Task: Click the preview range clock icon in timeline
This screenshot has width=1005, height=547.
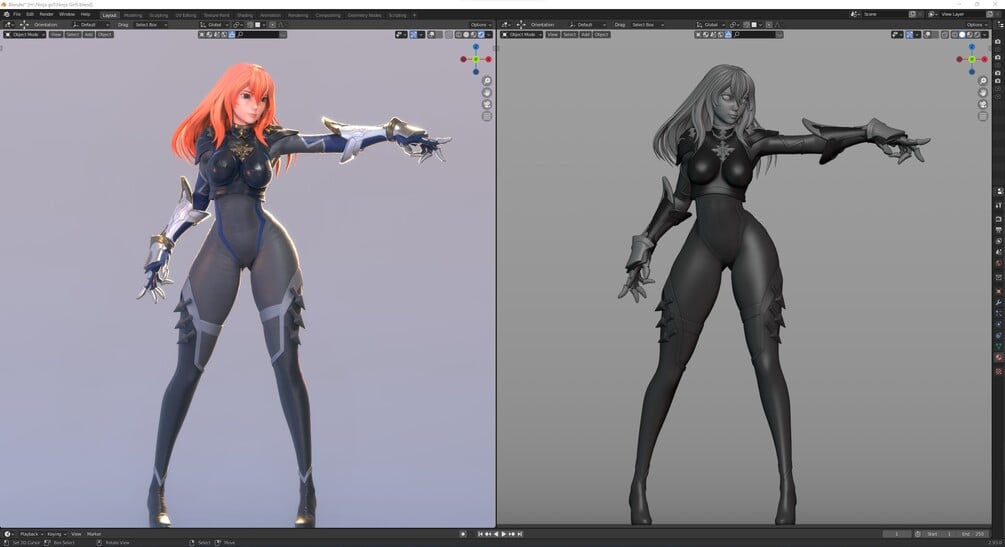Action: tap(918, 534)
